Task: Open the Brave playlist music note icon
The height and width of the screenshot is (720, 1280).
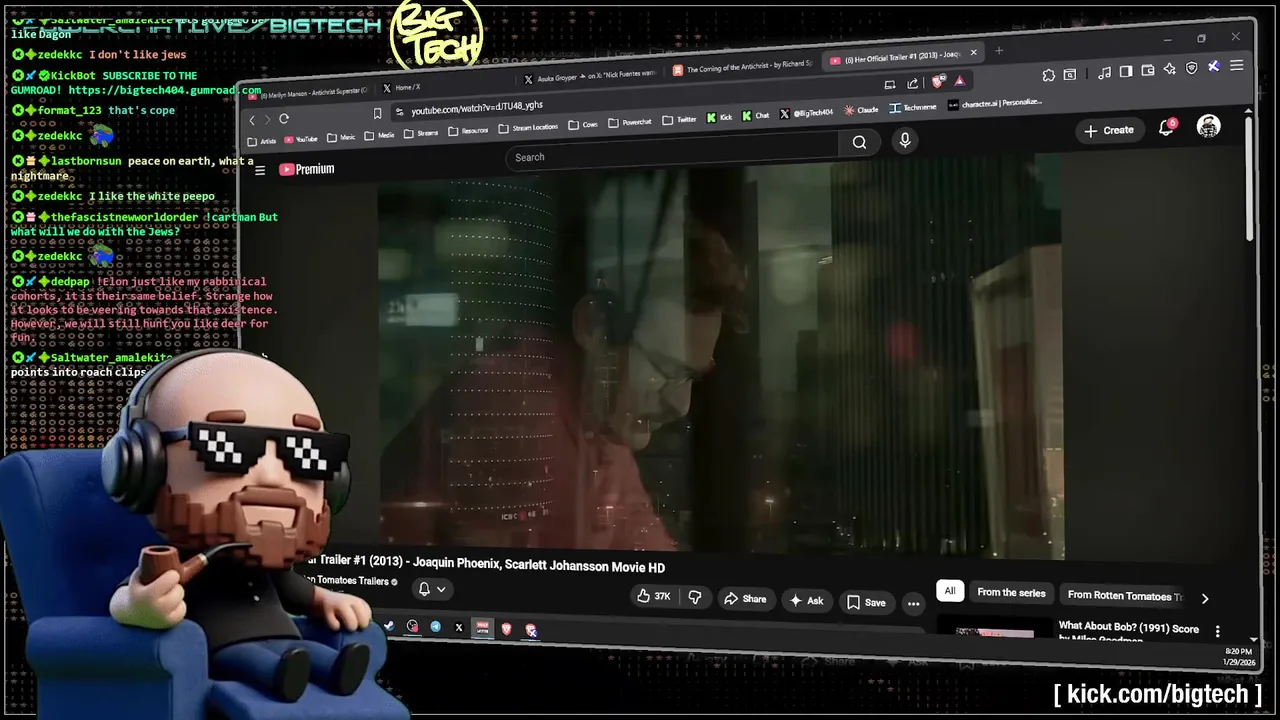Action: 1104,72
